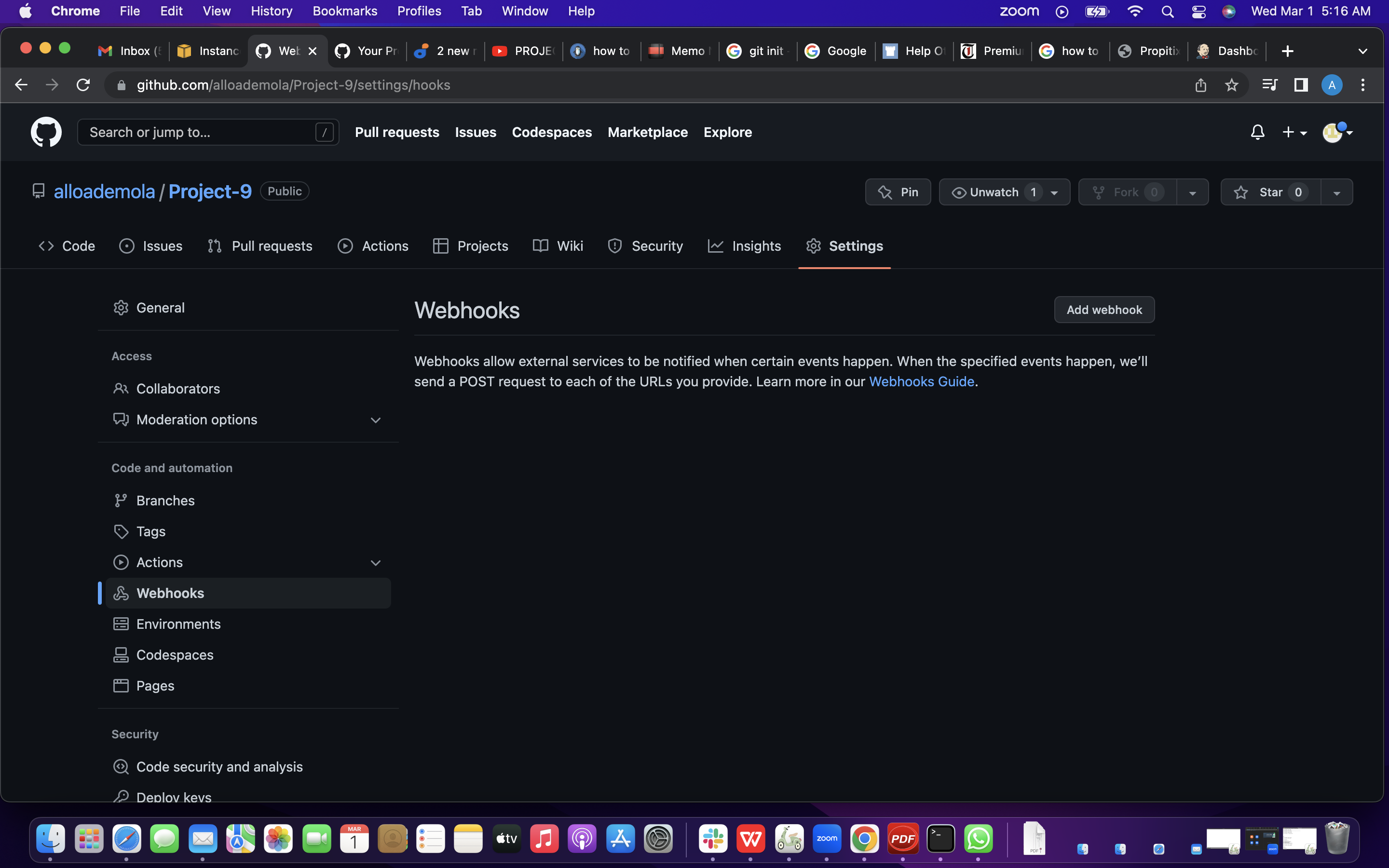The width and height of the screenshot is (1389, 868).
Task: Open the Bookmarks menu
Action: tap(345, 11)
